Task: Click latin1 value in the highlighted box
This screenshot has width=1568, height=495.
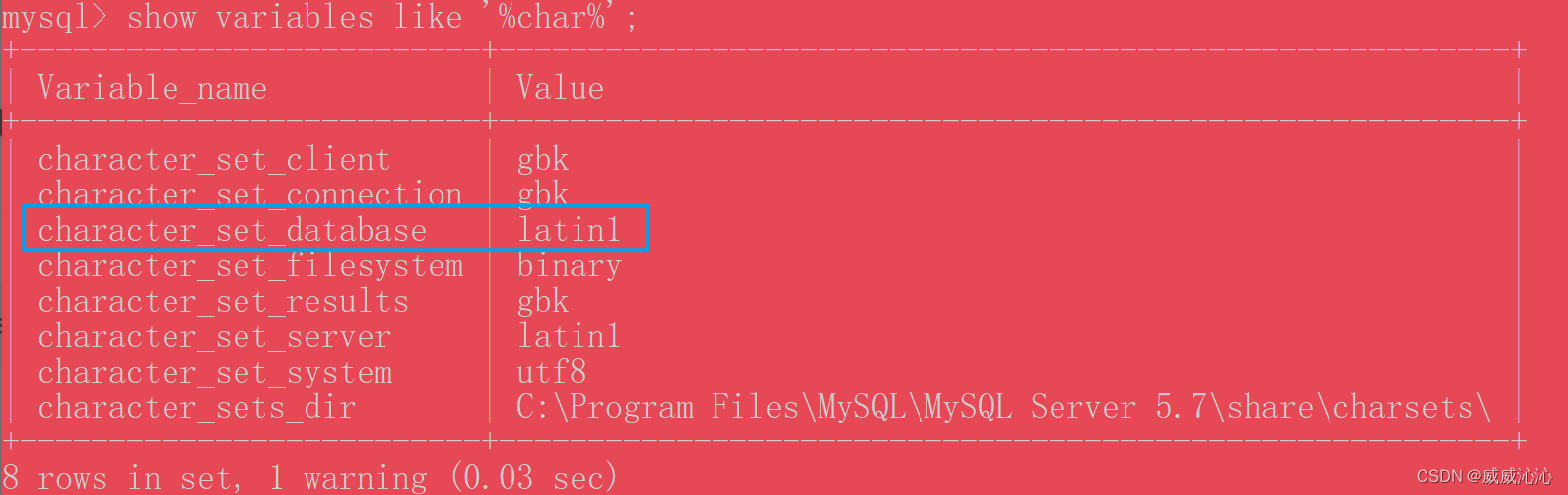Action: click(569, 230)
